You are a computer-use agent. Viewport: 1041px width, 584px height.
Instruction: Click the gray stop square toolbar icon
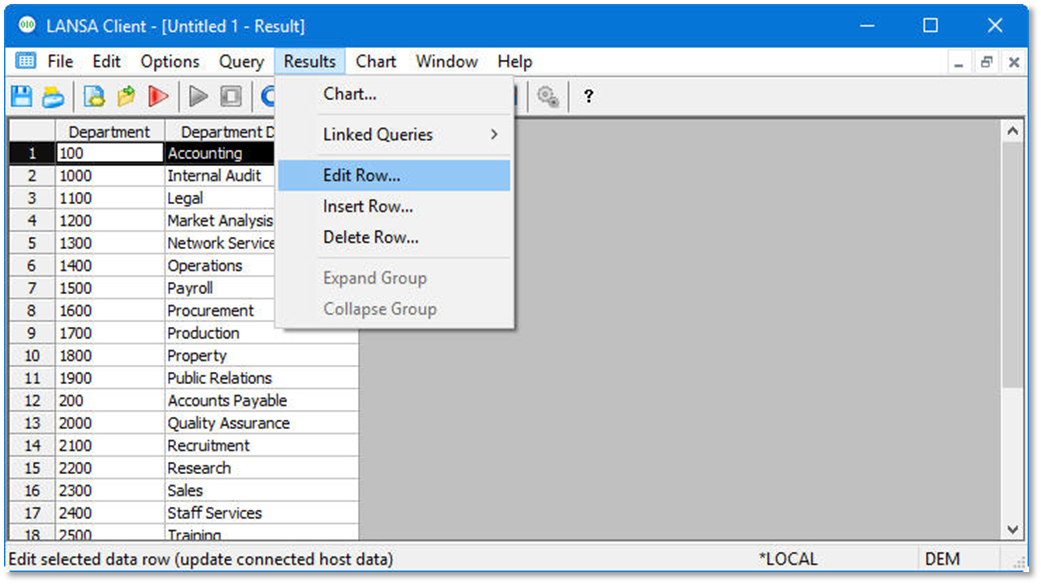tap(231, 96)
